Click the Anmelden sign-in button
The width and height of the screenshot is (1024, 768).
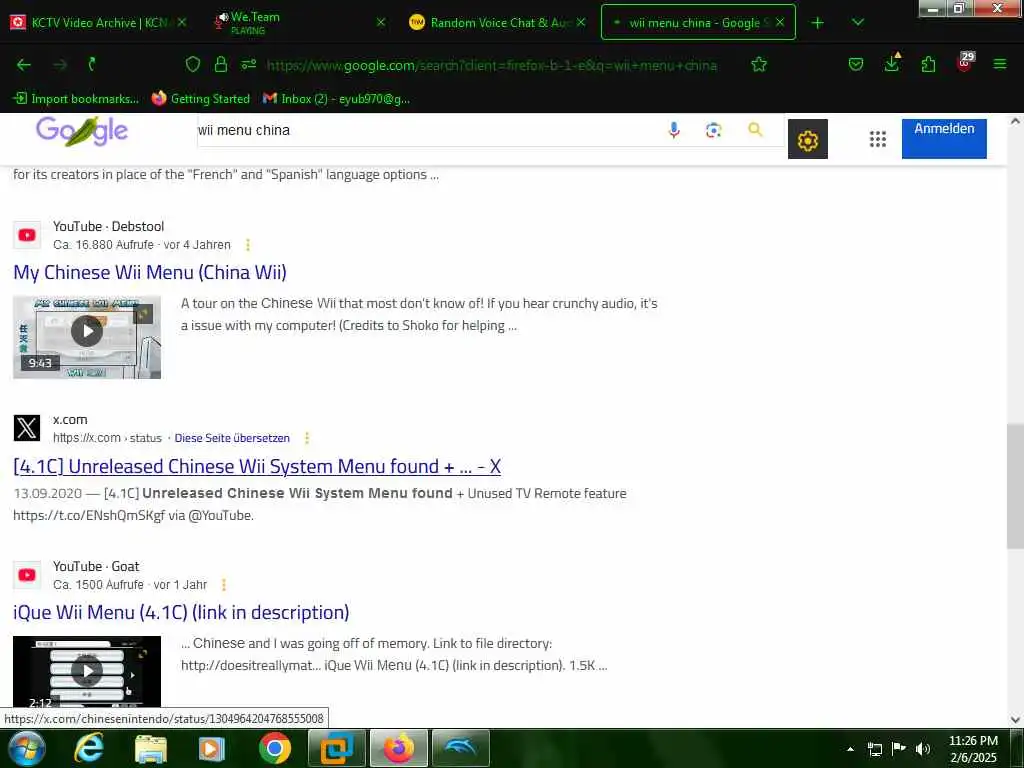944,138
